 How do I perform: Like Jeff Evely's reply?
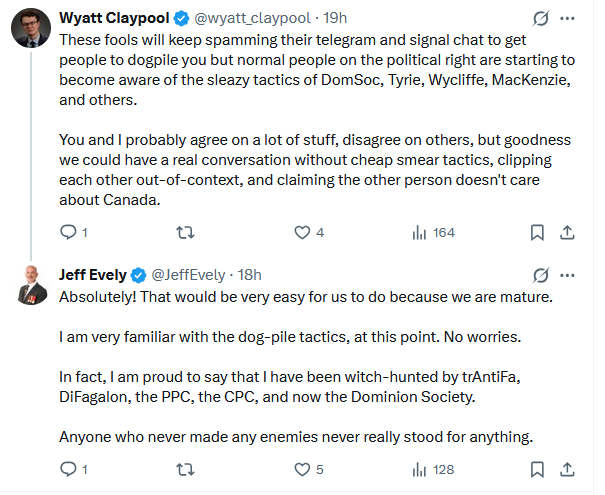[x=302, y=469]
